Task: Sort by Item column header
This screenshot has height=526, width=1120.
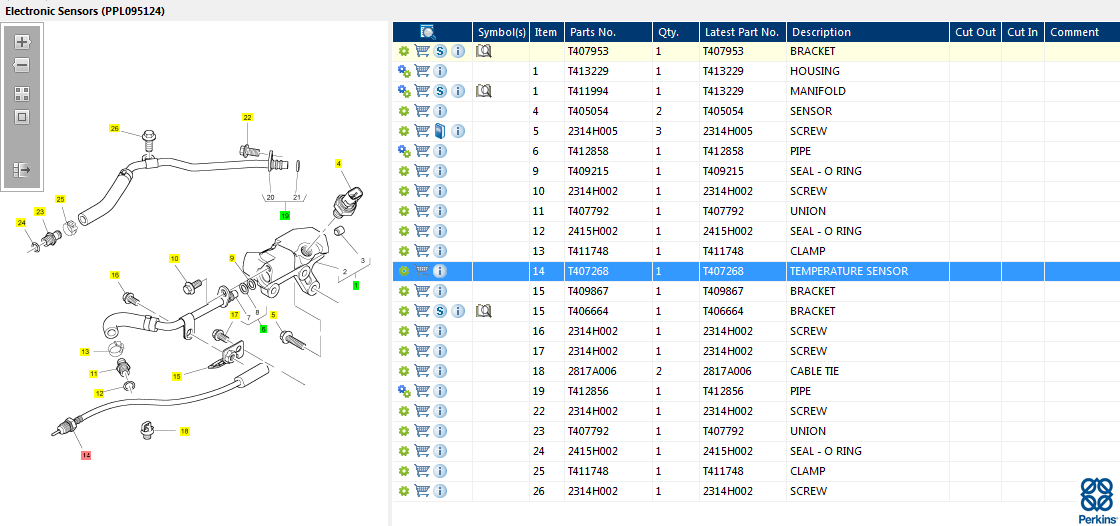Action: click(546, 32)
